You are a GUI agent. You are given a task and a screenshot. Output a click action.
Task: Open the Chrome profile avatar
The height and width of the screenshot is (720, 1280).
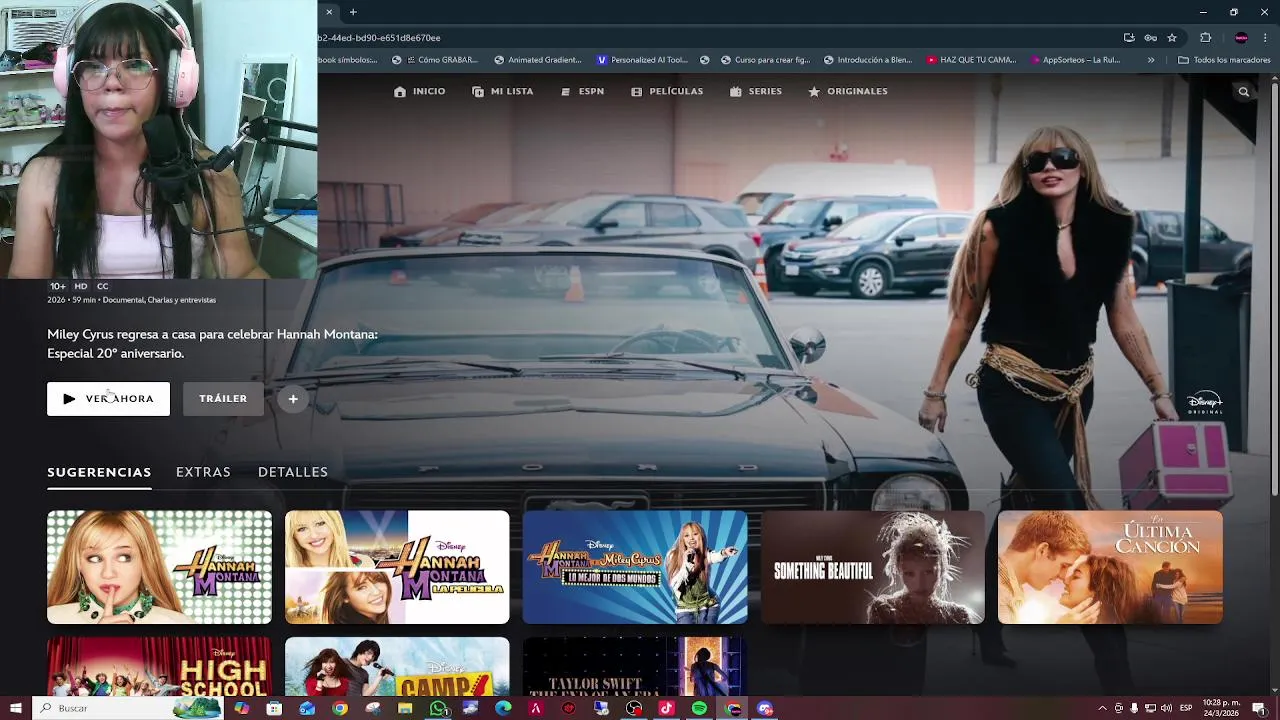(1241, 38)
